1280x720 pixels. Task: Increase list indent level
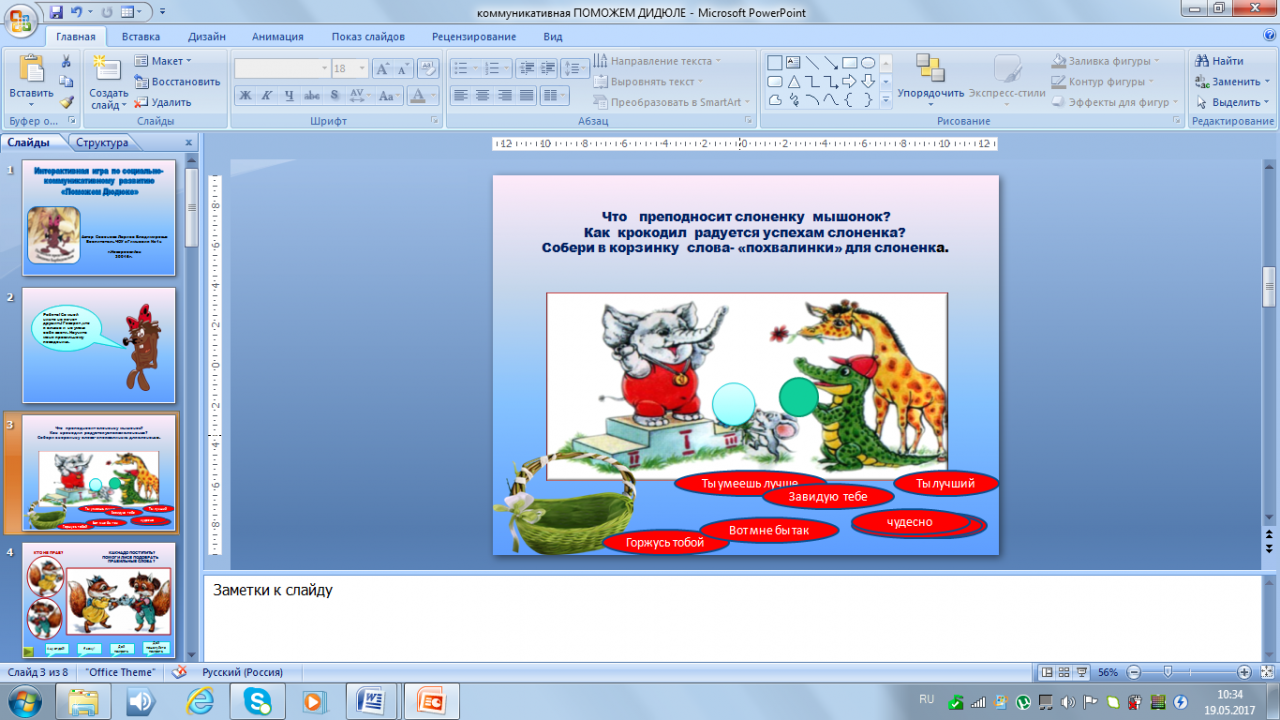coord(548,69)
